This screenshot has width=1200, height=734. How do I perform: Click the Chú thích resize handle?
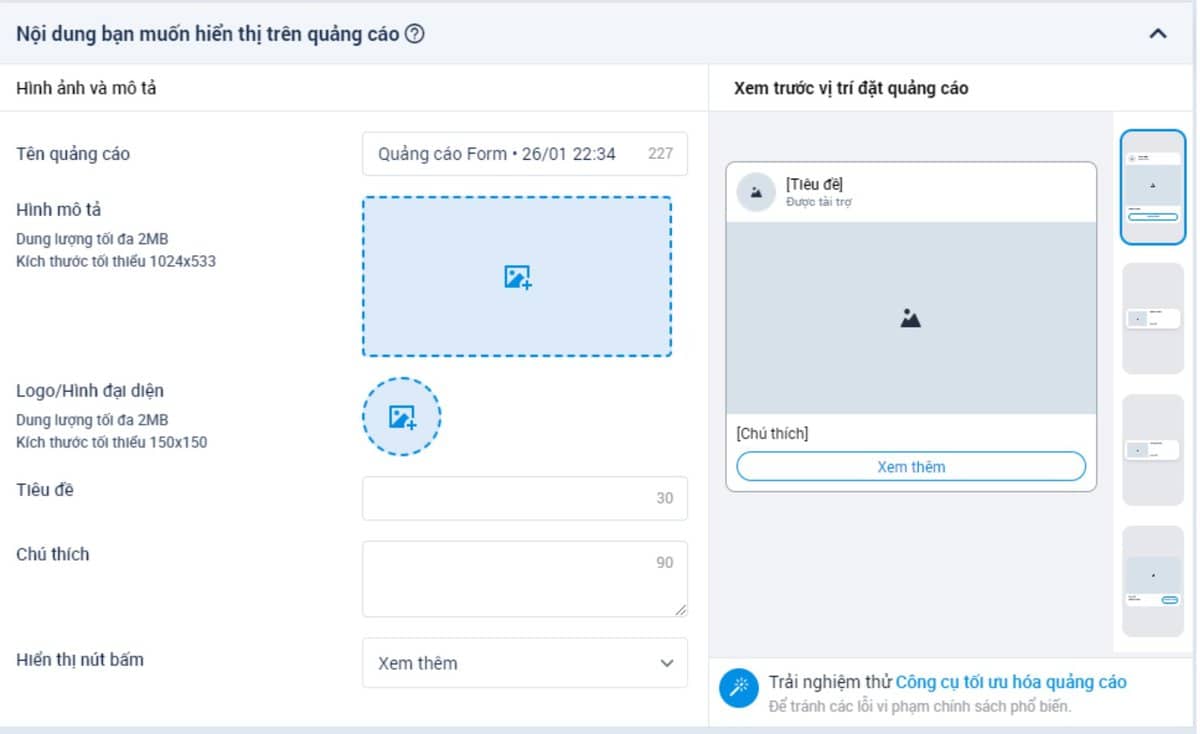coord(681,610)
